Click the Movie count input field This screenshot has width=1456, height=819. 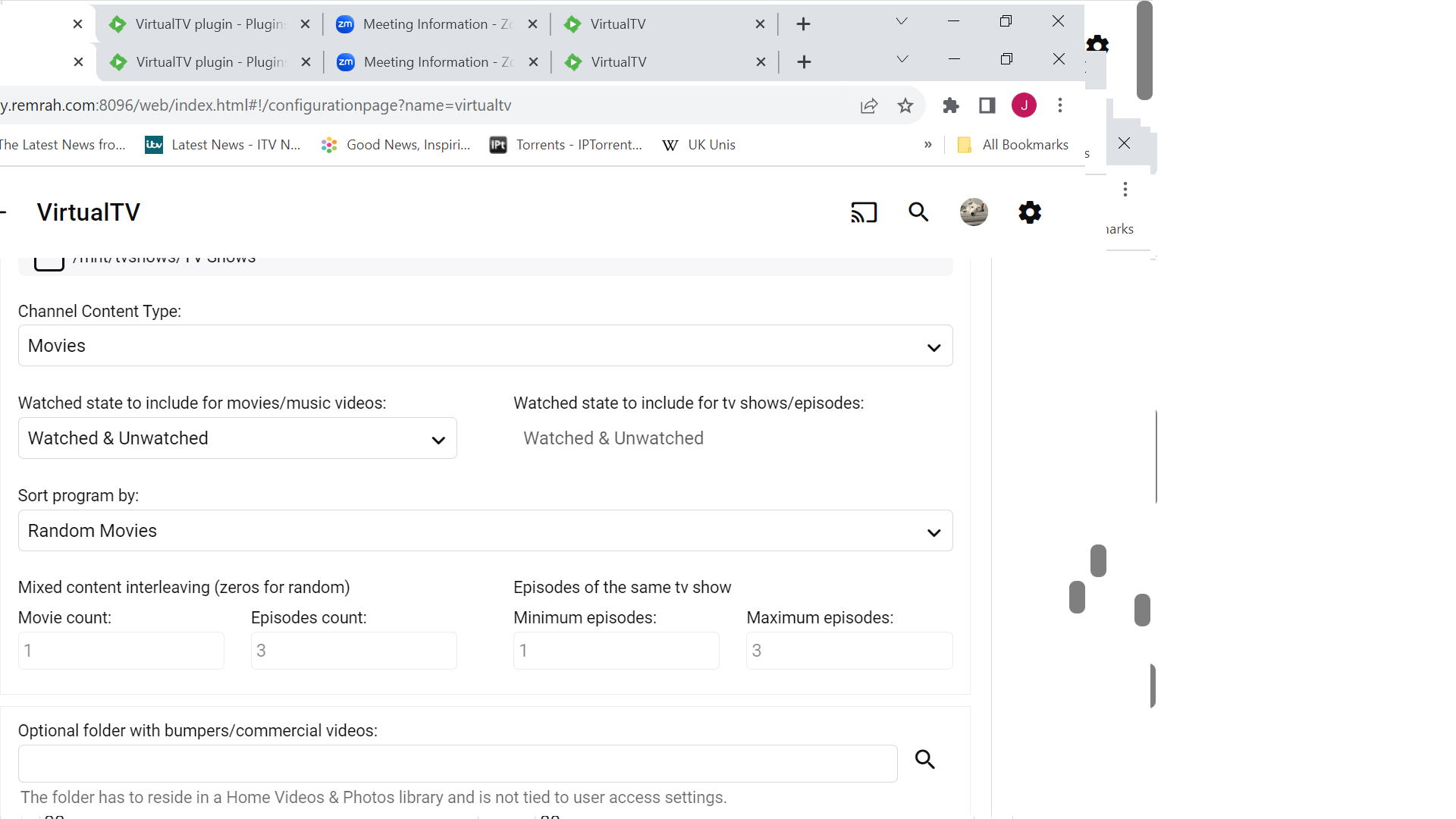121,651
